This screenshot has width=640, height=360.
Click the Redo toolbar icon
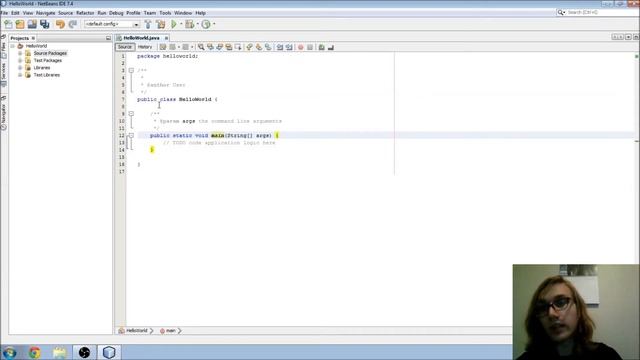coord(73,24)
